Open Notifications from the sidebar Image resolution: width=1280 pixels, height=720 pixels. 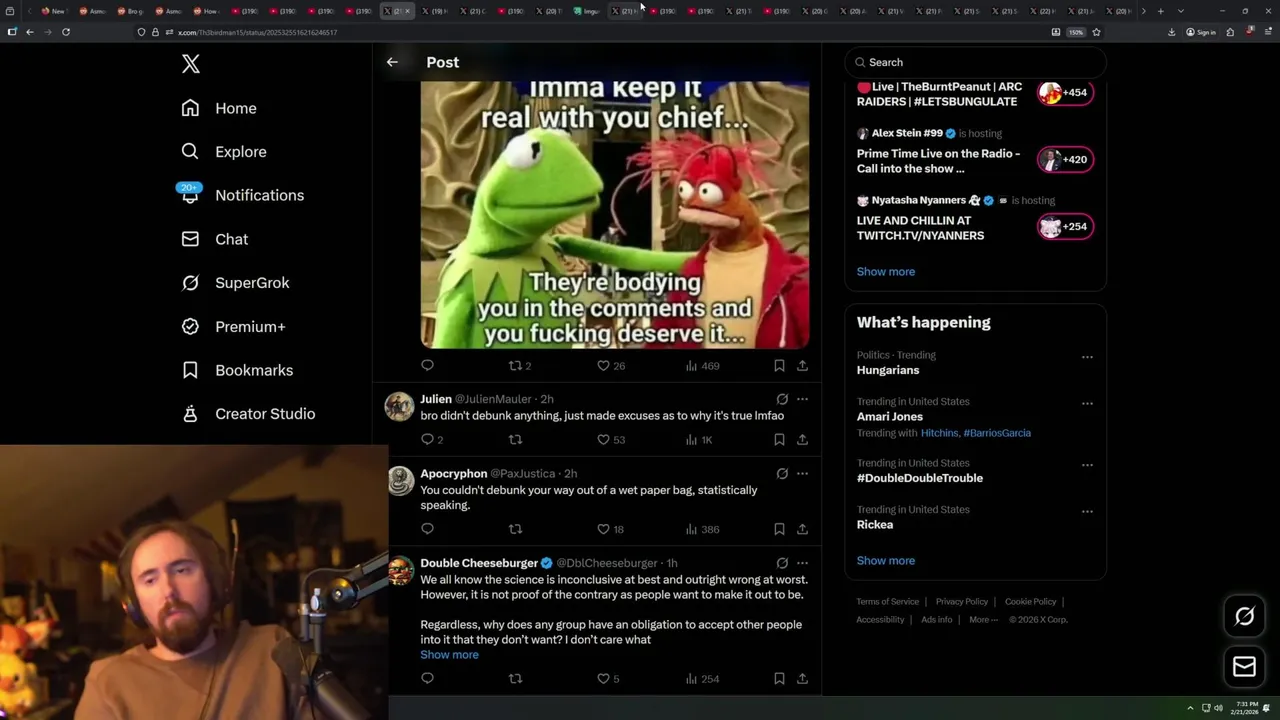[x=258, y=195]
